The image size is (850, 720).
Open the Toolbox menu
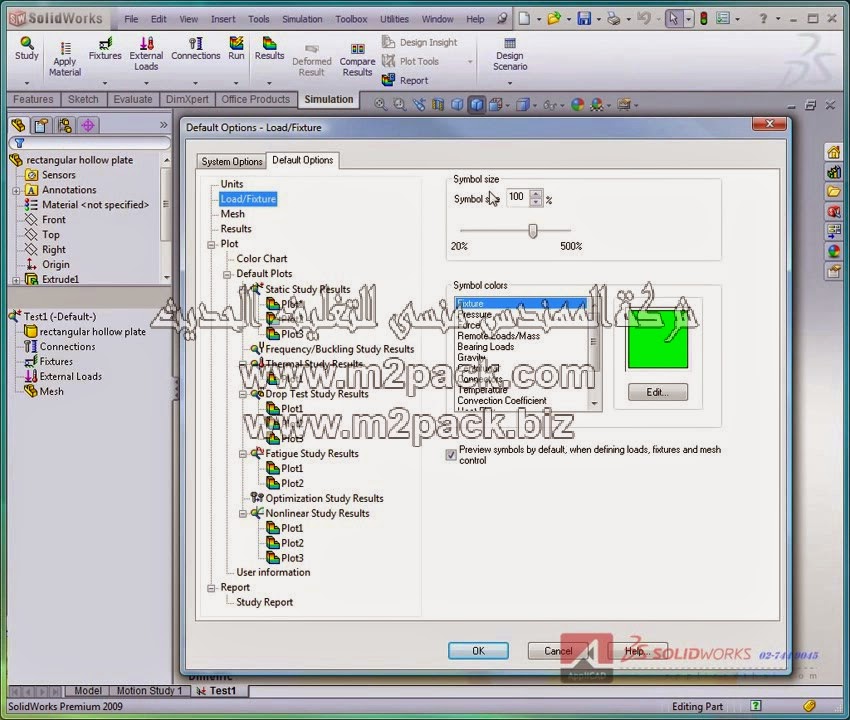pos(351,19)
